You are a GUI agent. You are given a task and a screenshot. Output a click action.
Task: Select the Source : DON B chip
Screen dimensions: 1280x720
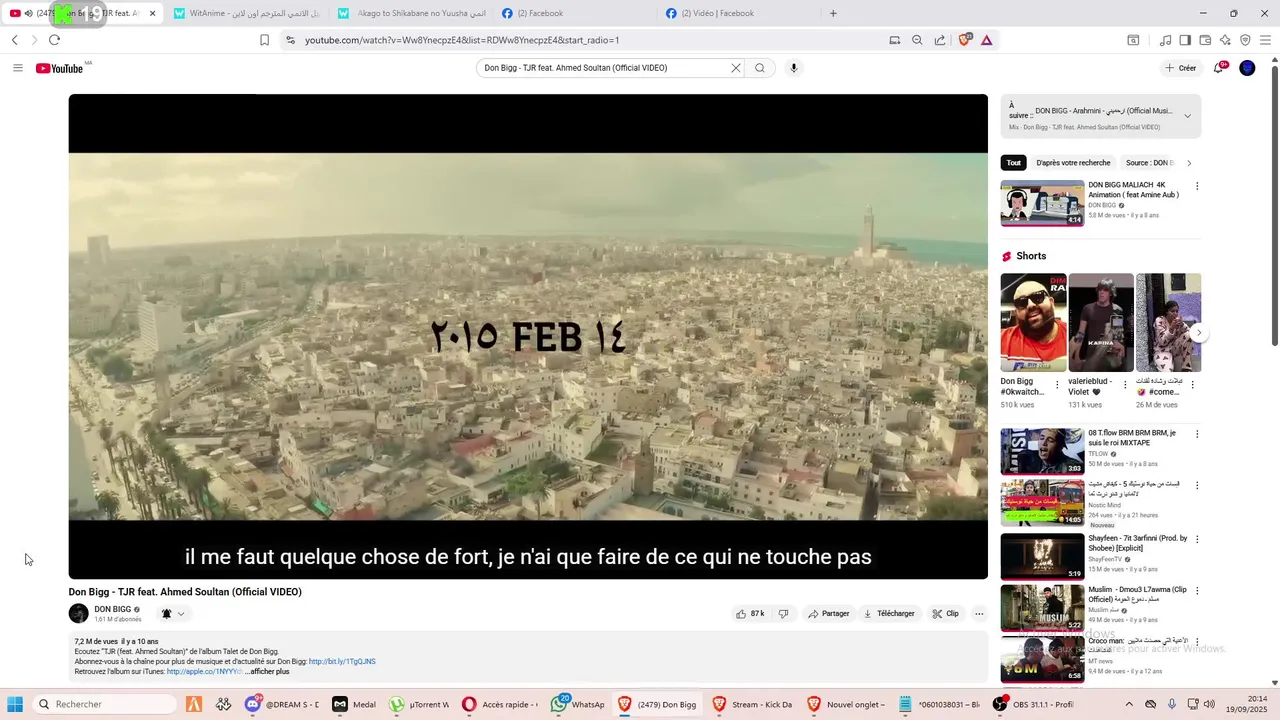(x=1150, y=163)
